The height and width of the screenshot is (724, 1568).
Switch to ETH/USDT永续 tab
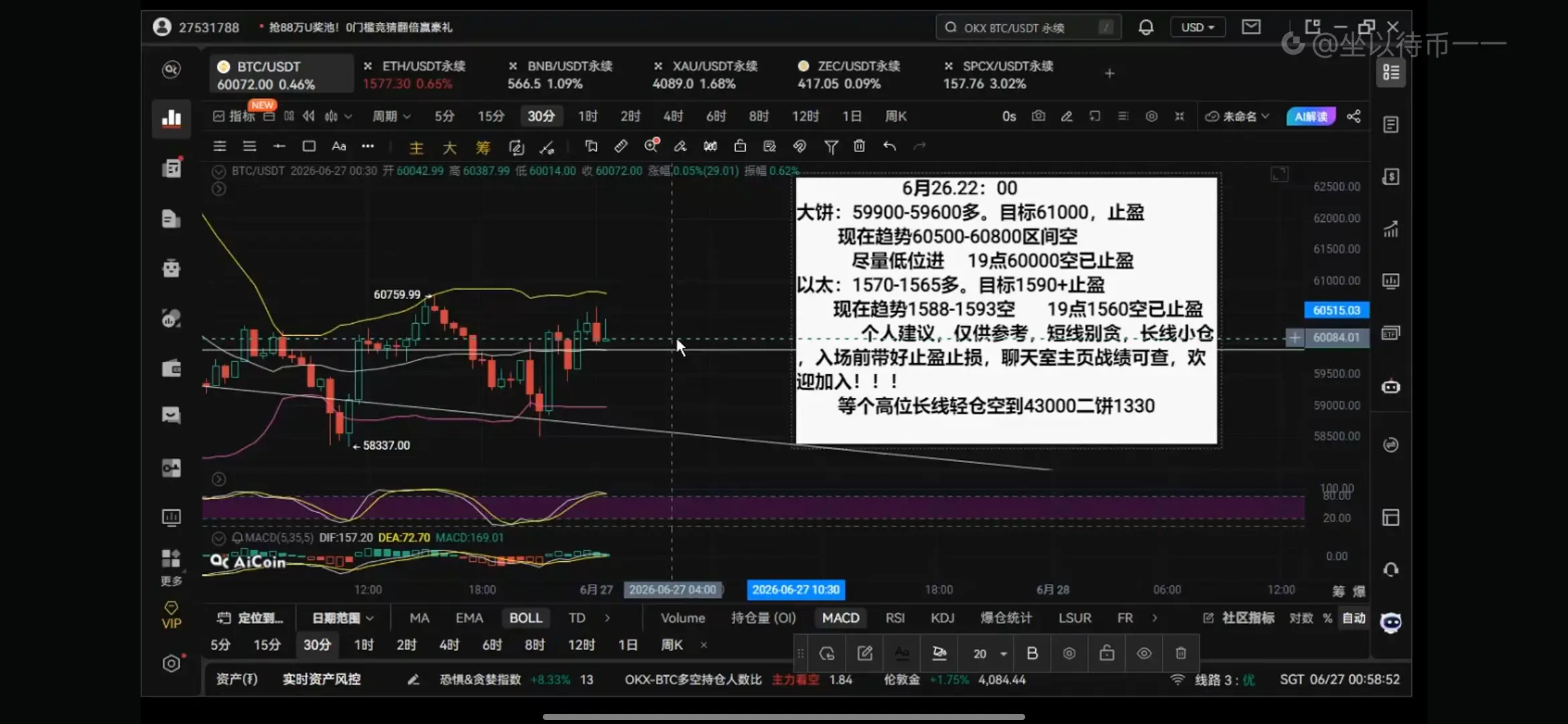(415, 74)
